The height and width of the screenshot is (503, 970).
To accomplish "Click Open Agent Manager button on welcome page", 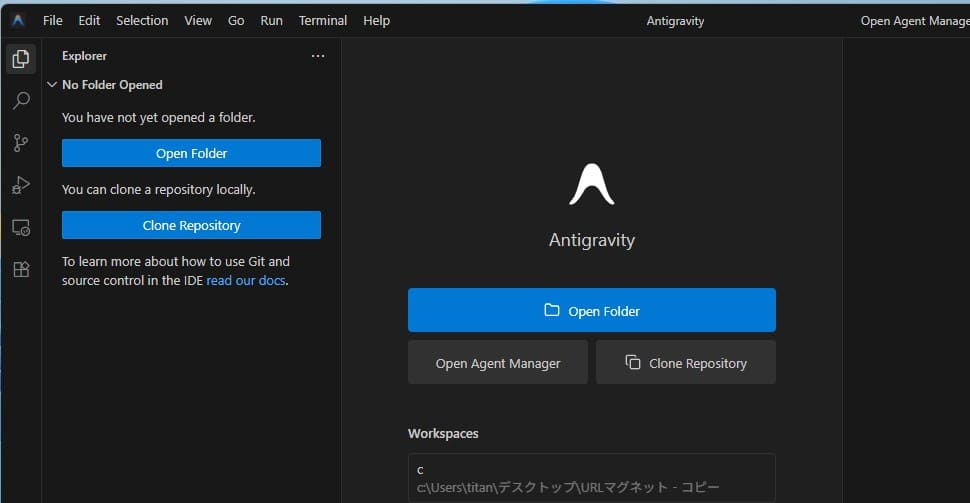I will (497, 363).
